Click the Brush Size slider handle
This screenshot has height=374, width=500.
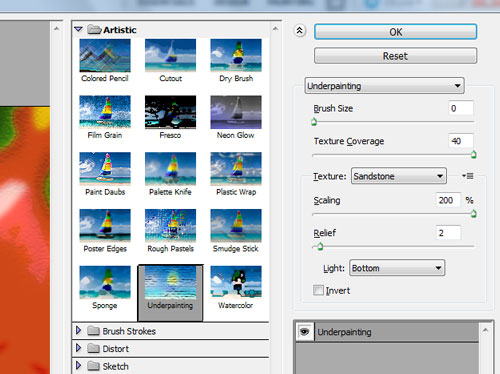tap(314, 122)
